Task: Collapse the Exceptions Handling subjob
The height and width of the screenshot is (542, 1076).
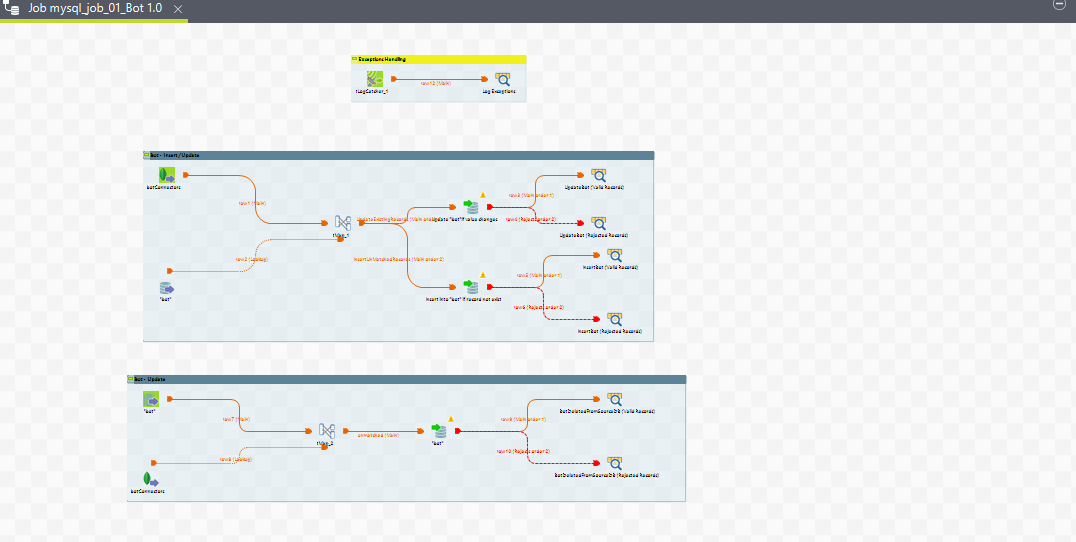Action: click(355, 59)
